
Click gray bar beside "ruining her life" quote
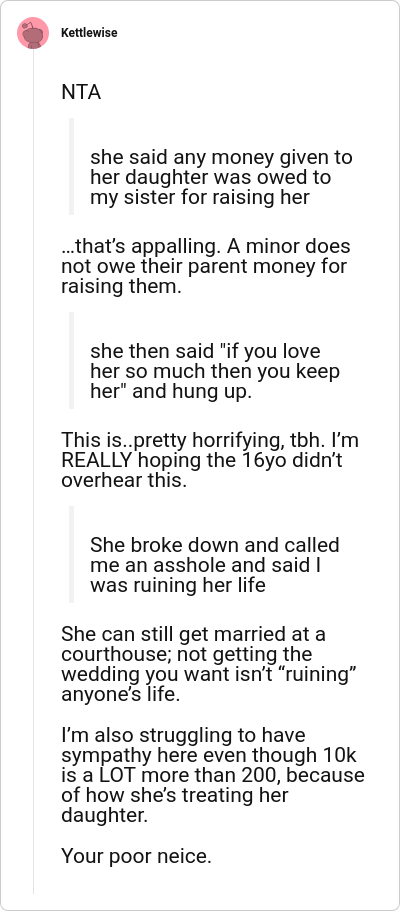pyautogui.click(x=72, y=554)
